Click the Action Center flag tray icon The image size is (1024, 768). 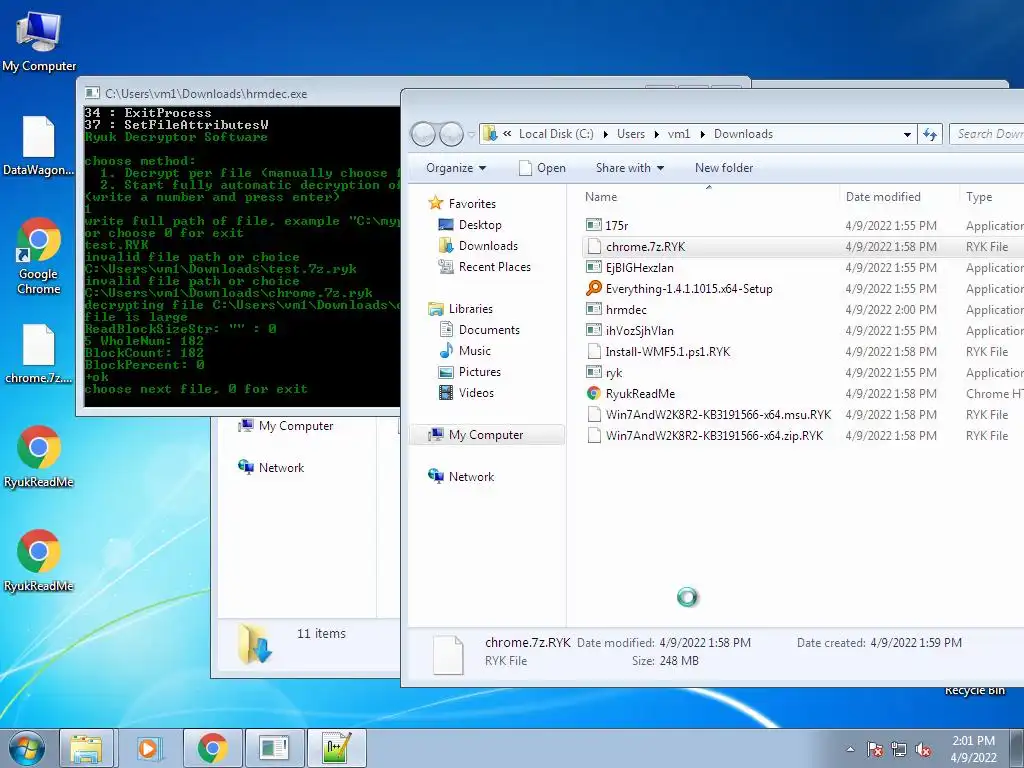pyautogui.click(x=874, y=749)
